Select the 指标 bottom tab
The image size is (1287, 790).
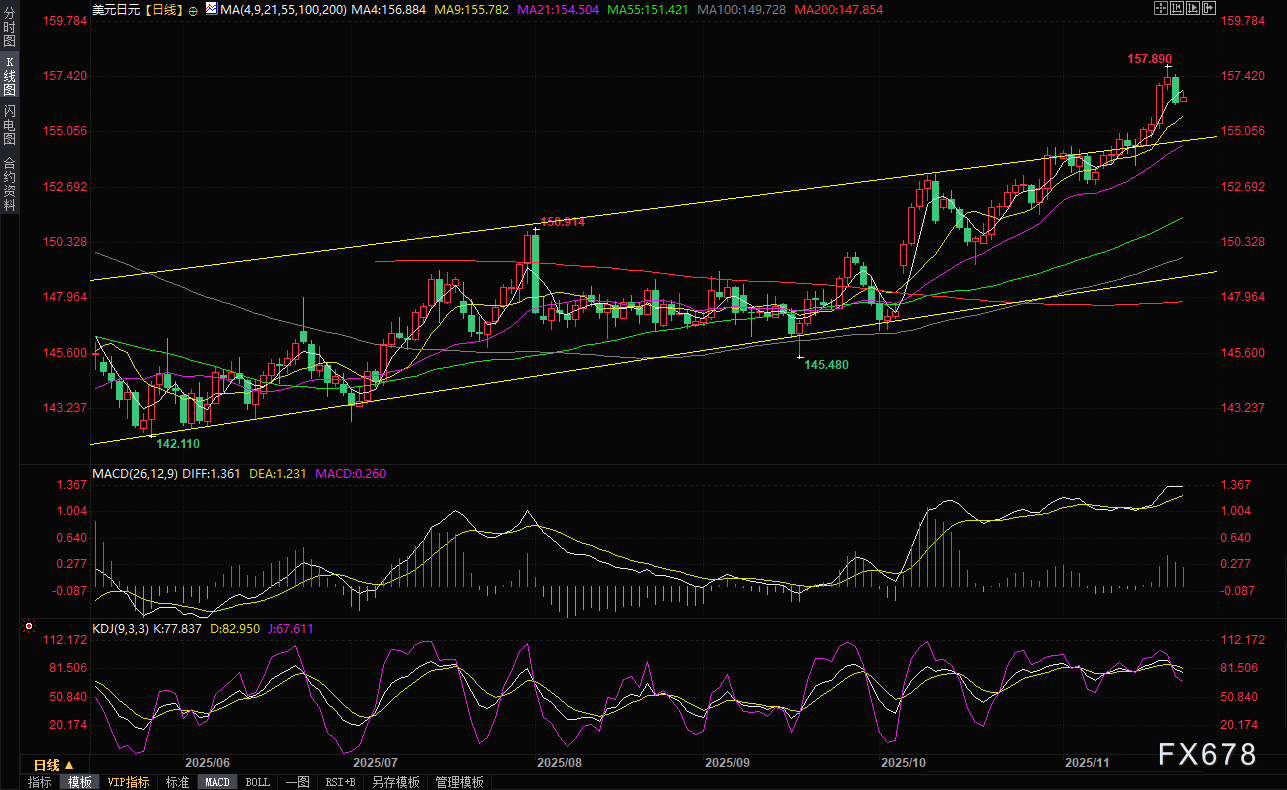[40, 782]
